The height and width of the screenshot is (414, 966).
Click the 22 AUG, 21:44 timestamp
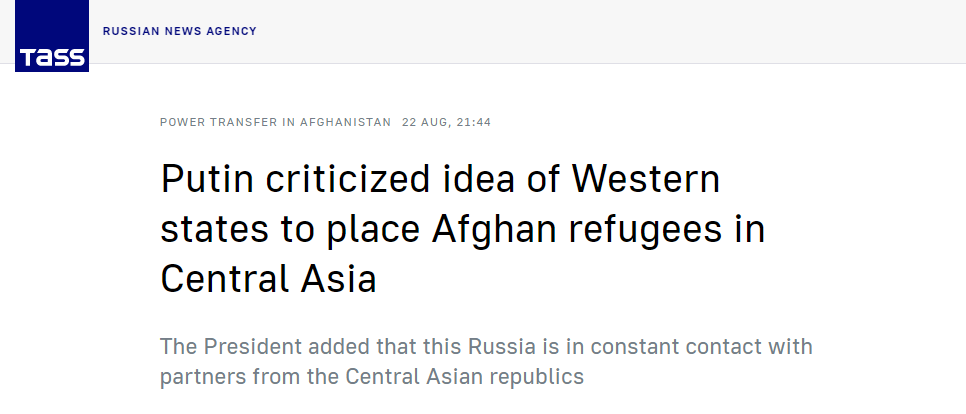[447, 122]
